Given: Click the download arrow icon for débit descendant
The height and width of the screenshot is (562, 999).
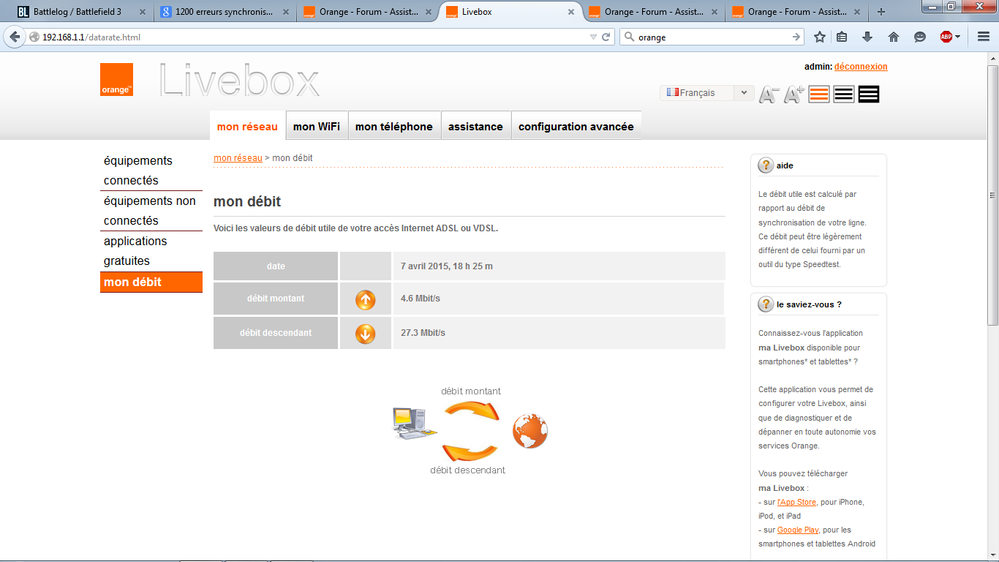Looking at the screenshot, I should point(365,333).
